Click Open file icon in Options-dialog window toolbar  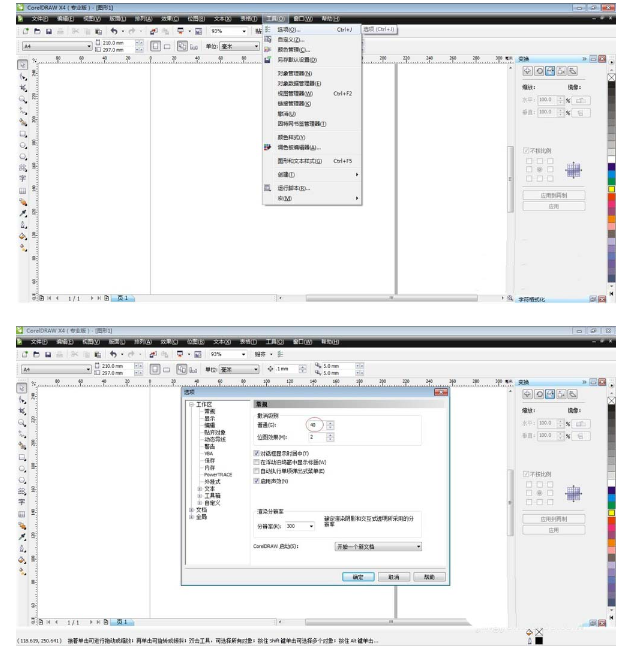37,354
